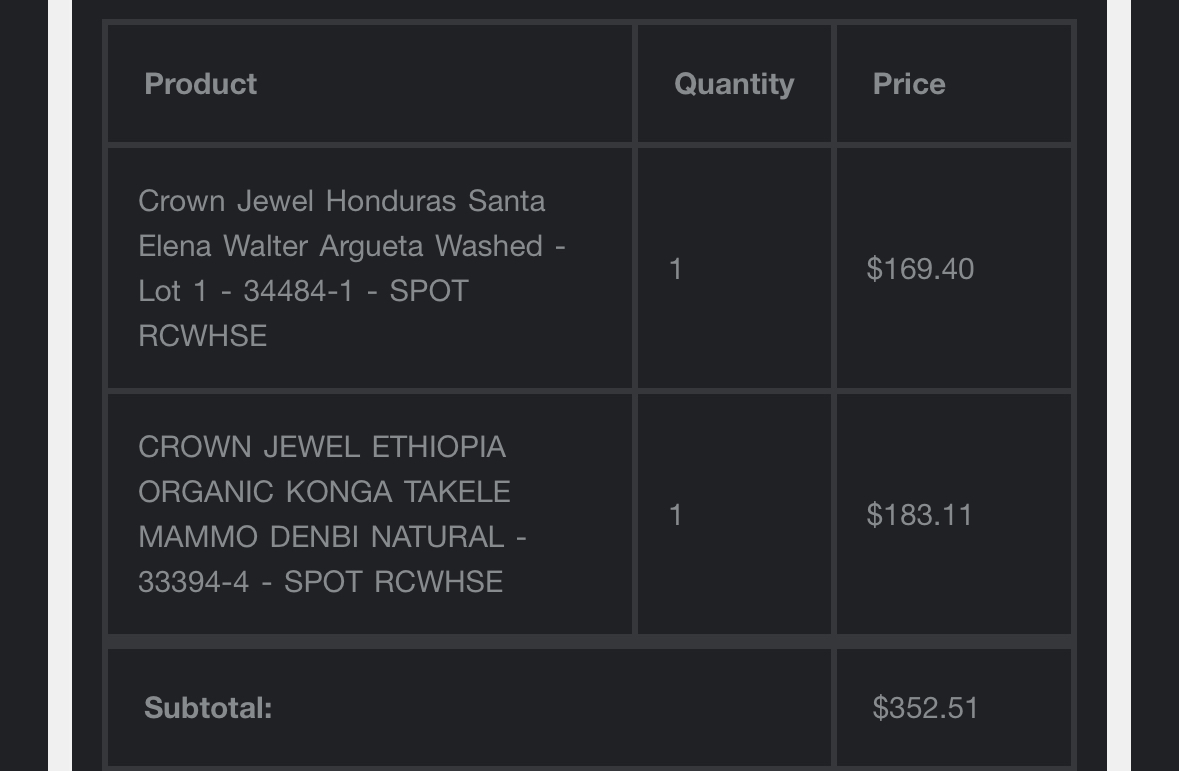1179x771 pixels.
Task: Click the Product column header
Action: 200,83
